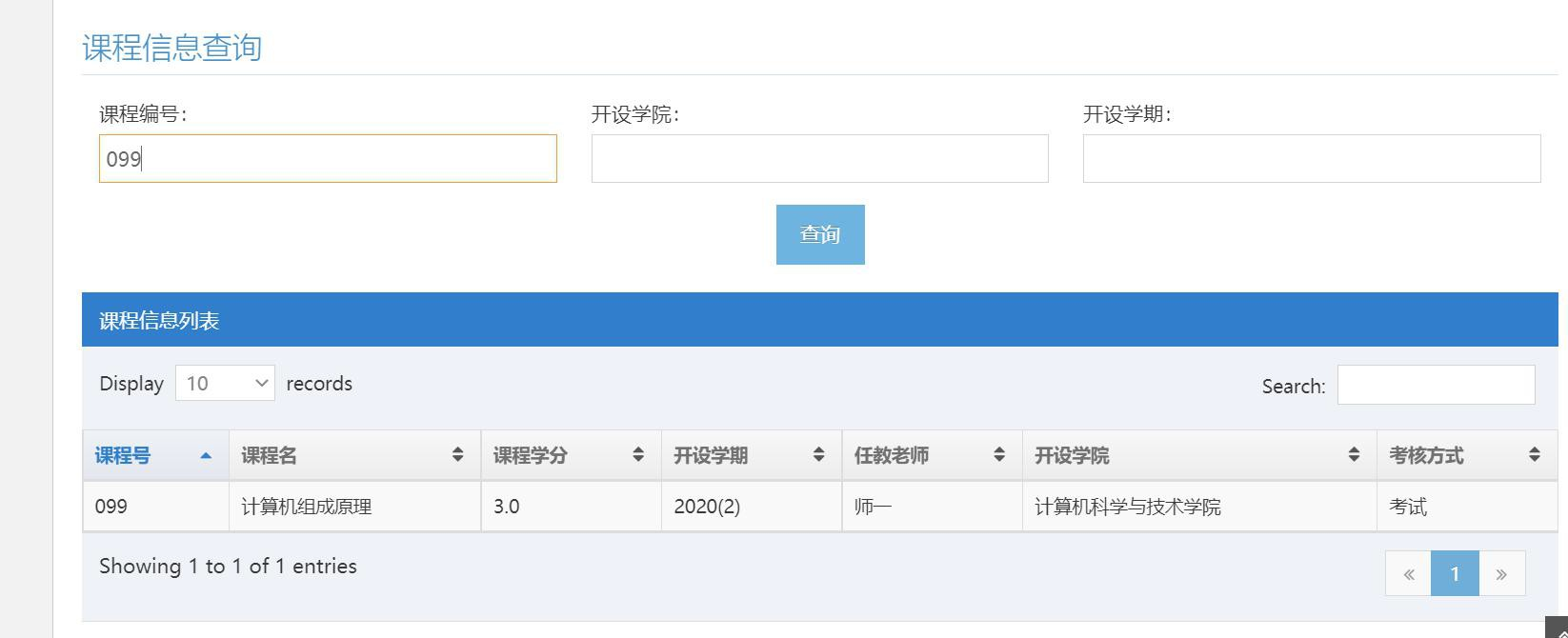
Task: Focus the 开设学院 input field
Action: (x=819, y=158)
